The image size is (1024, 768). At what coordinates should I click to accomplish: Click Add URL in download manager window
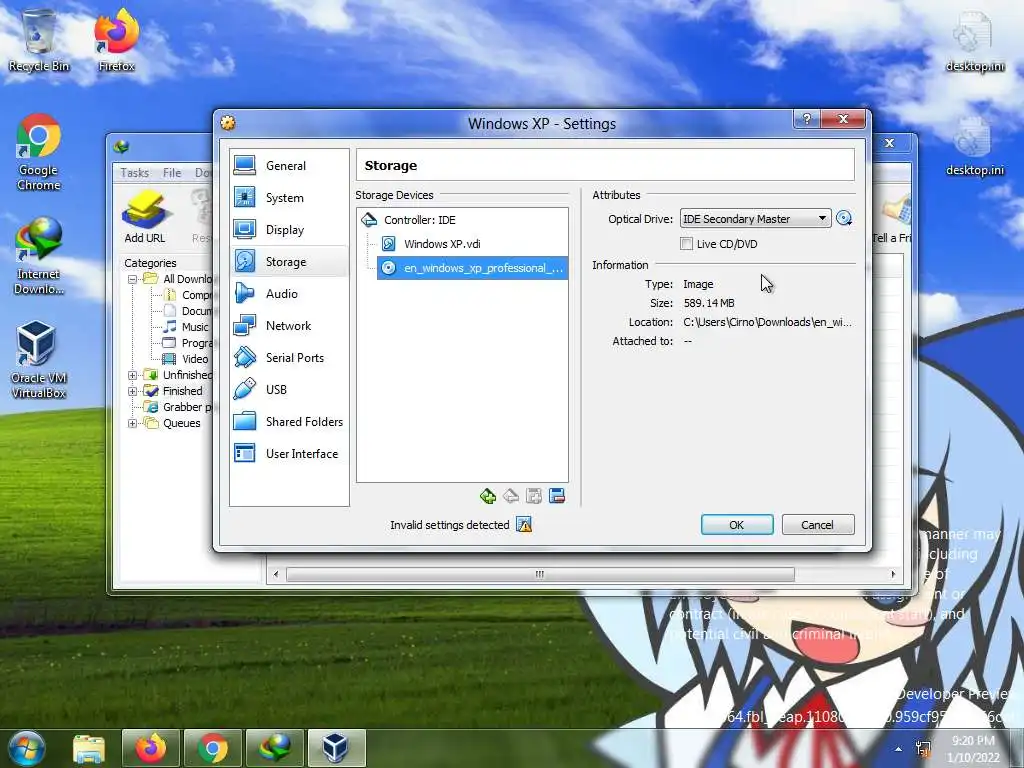coord(145,218)
